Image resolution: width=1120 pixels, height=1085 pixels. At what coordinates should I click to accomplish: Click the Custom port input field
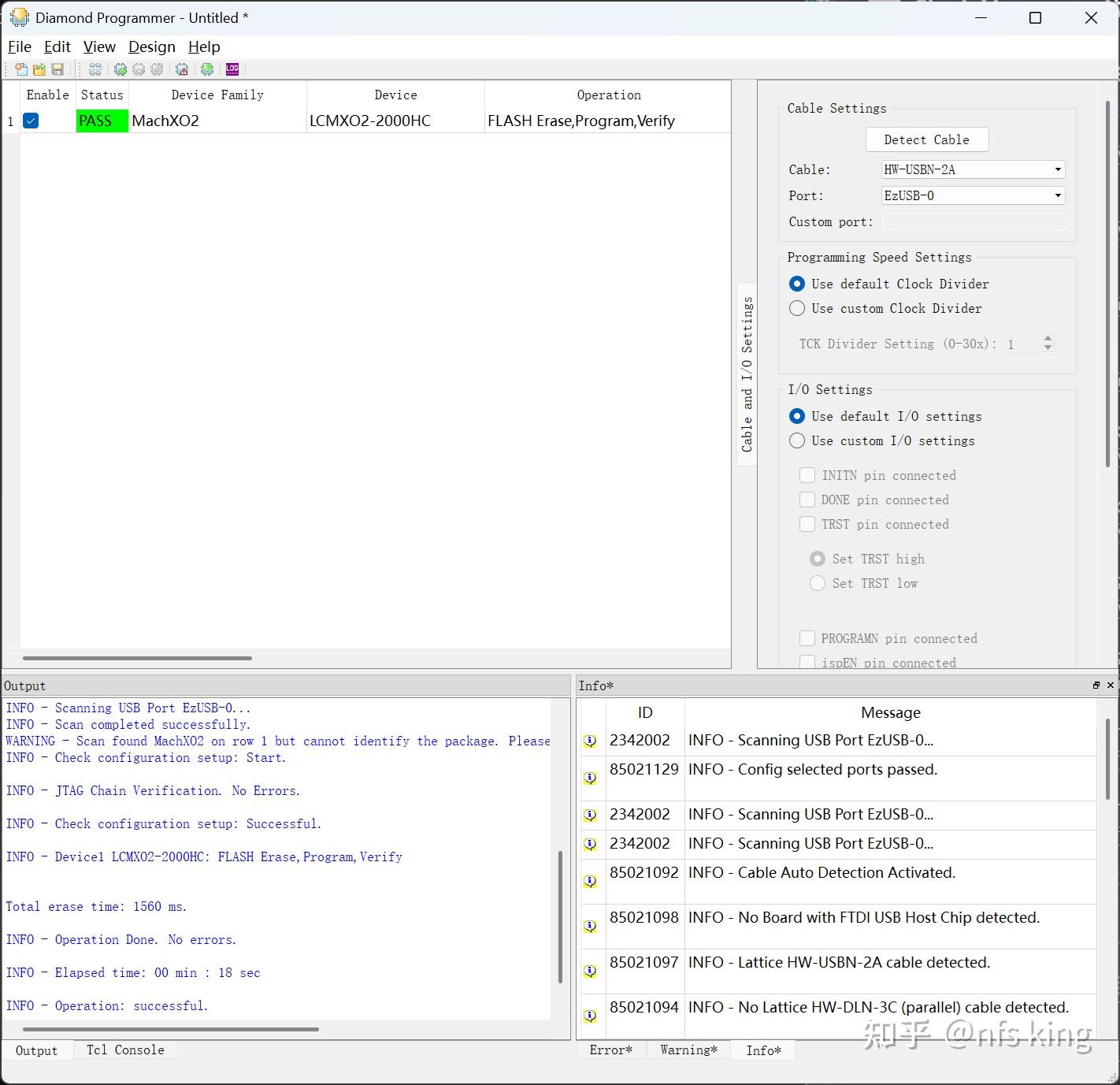coord(973,221)
